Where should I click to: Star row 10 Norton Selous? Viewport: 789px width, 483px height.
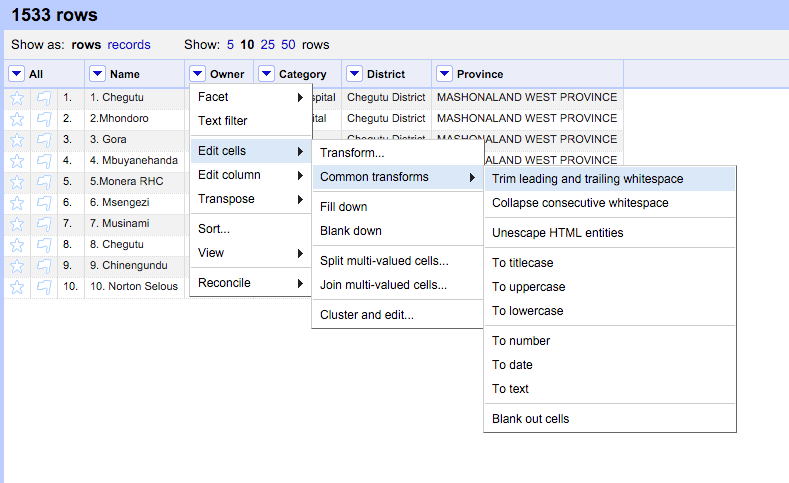pos(17,286)
